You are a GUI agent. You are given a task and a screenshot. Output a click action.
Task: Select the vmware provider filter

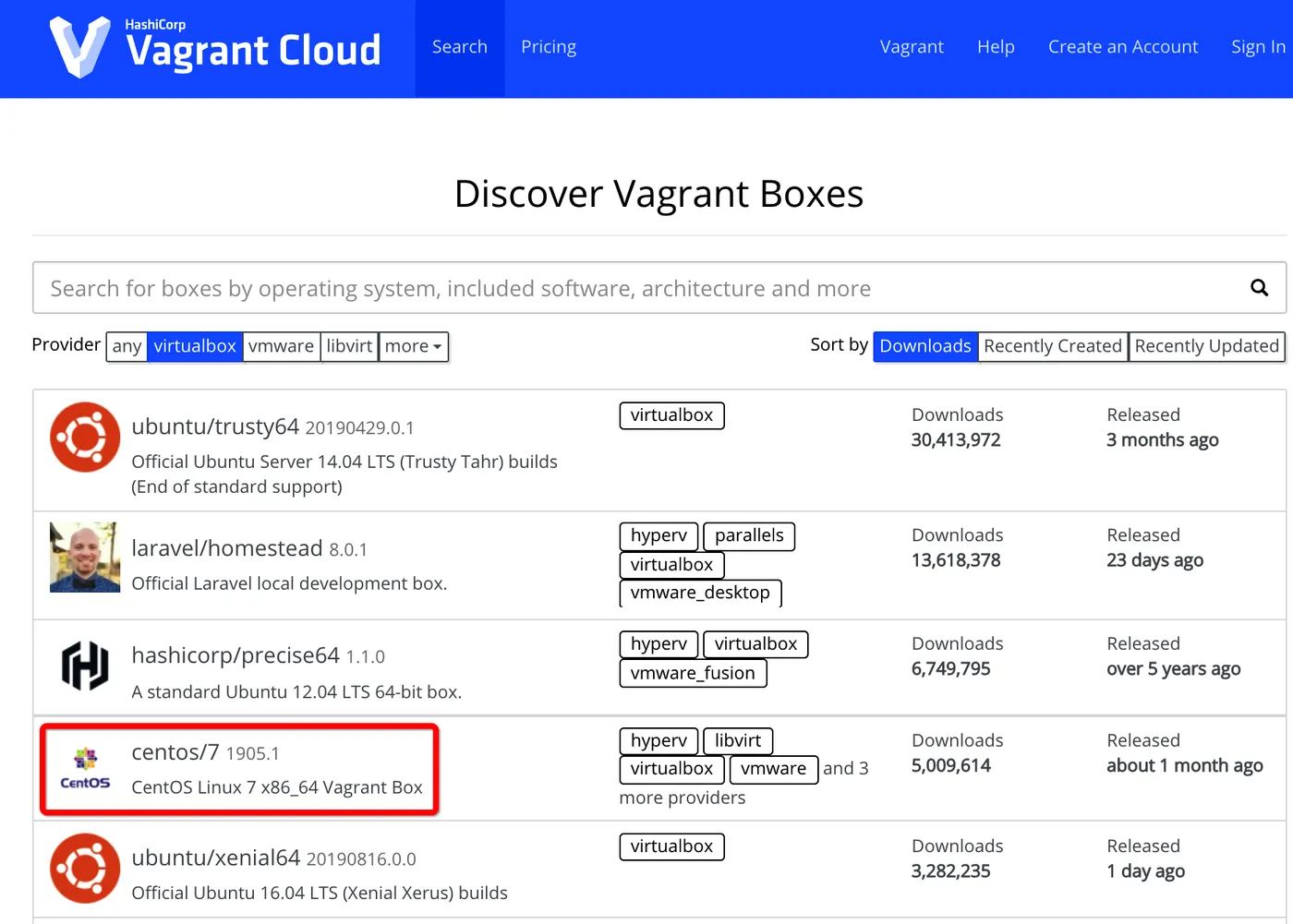point(281,346)
